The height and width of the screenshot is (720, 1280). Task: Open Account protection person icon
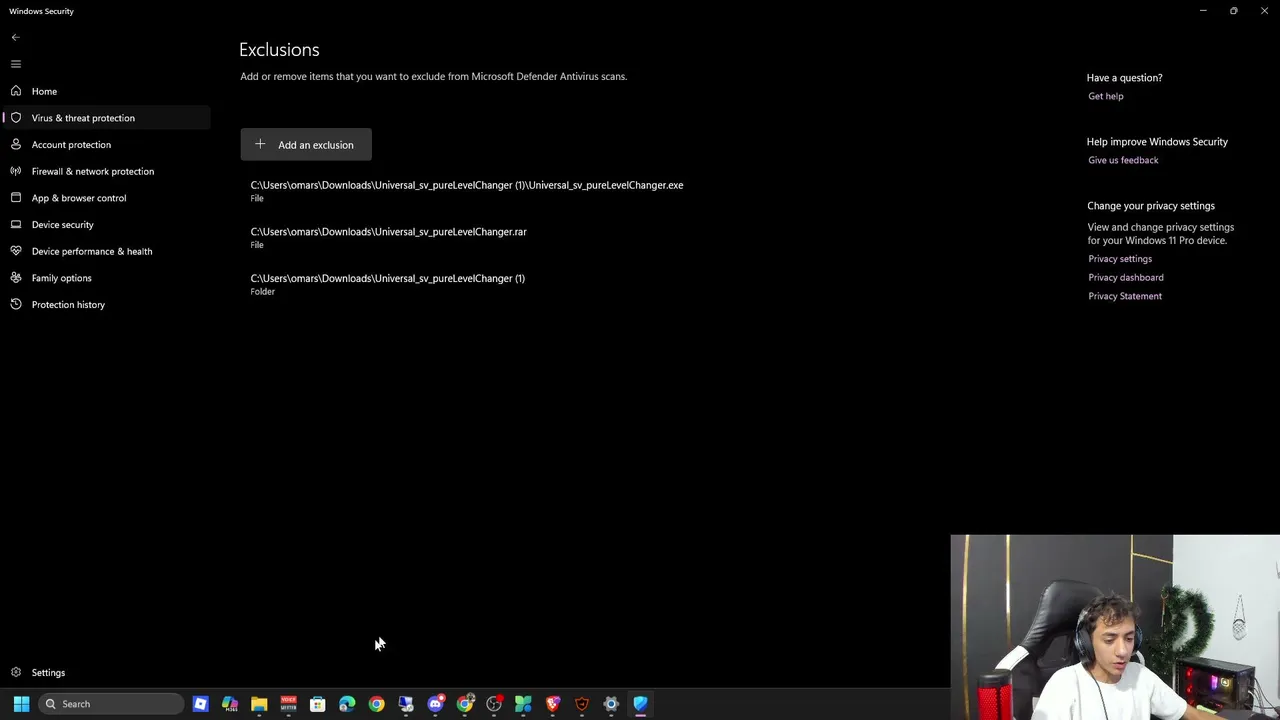click(15, 144)
